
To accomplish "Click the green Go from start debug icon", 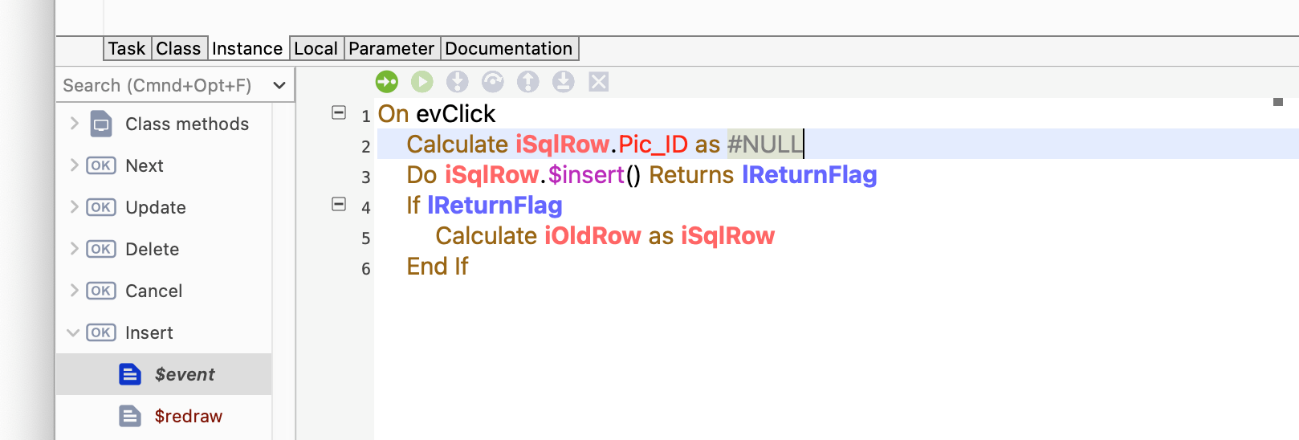I will click(x=387, y=82).
